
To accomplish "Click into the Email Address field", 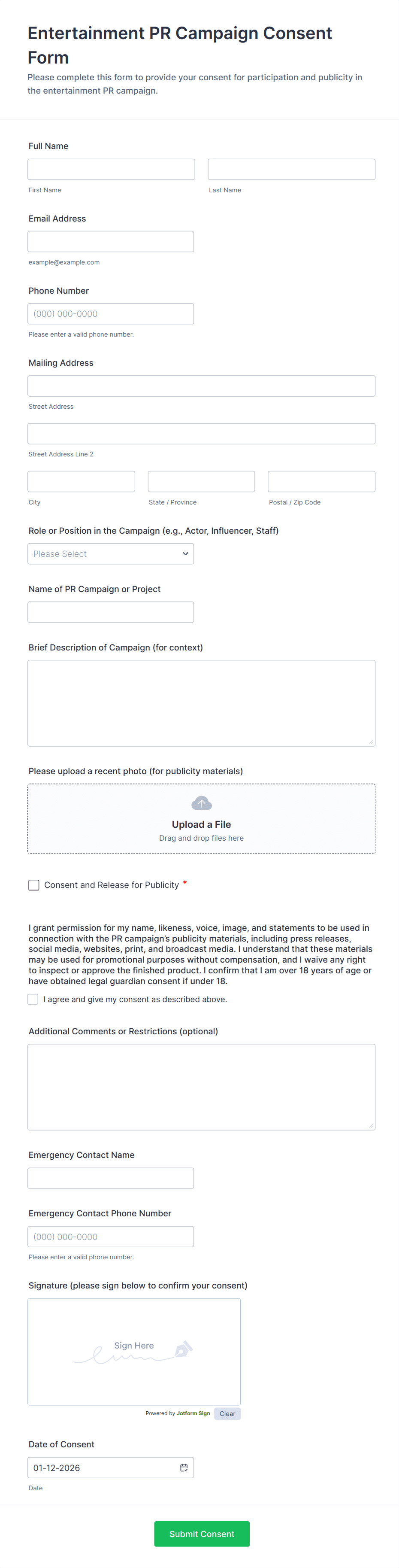I will pos(111,242).
